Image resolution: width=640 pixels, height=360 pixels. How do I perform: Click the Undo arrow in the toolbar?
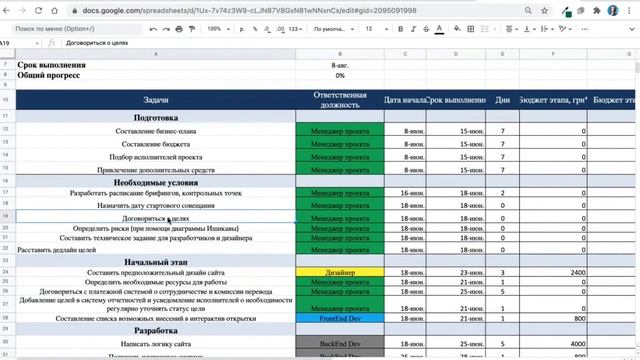[x=153, y=29]
